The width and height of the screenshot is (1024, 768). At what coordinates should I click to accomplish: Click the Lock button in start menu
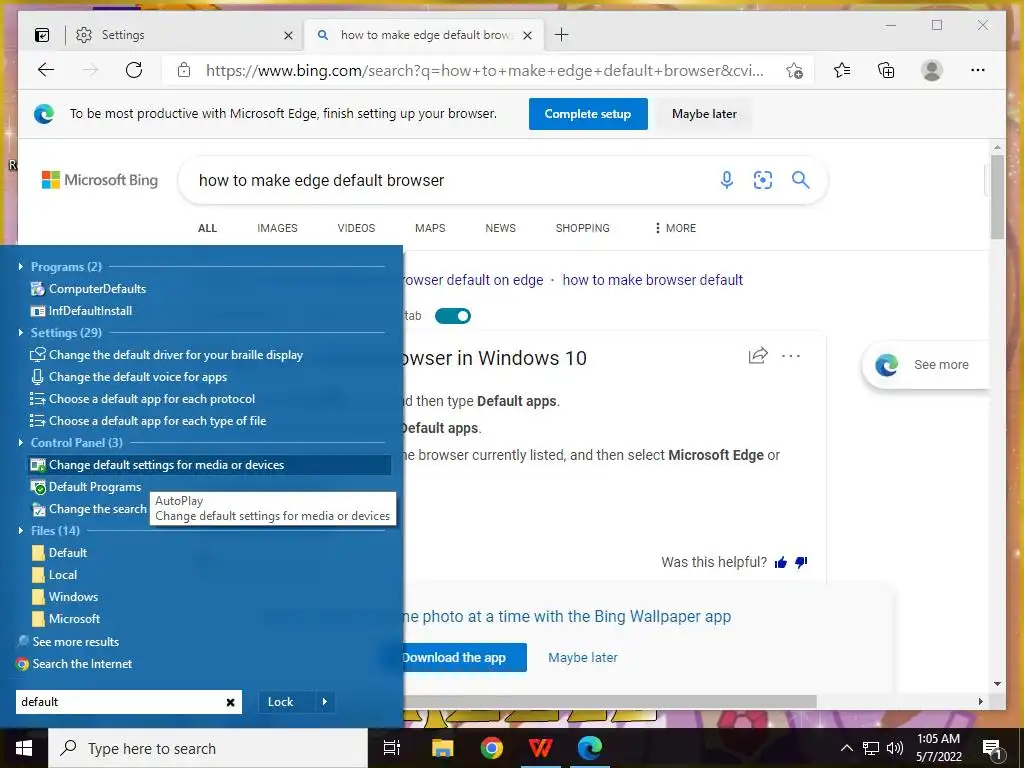pos(281,702)
